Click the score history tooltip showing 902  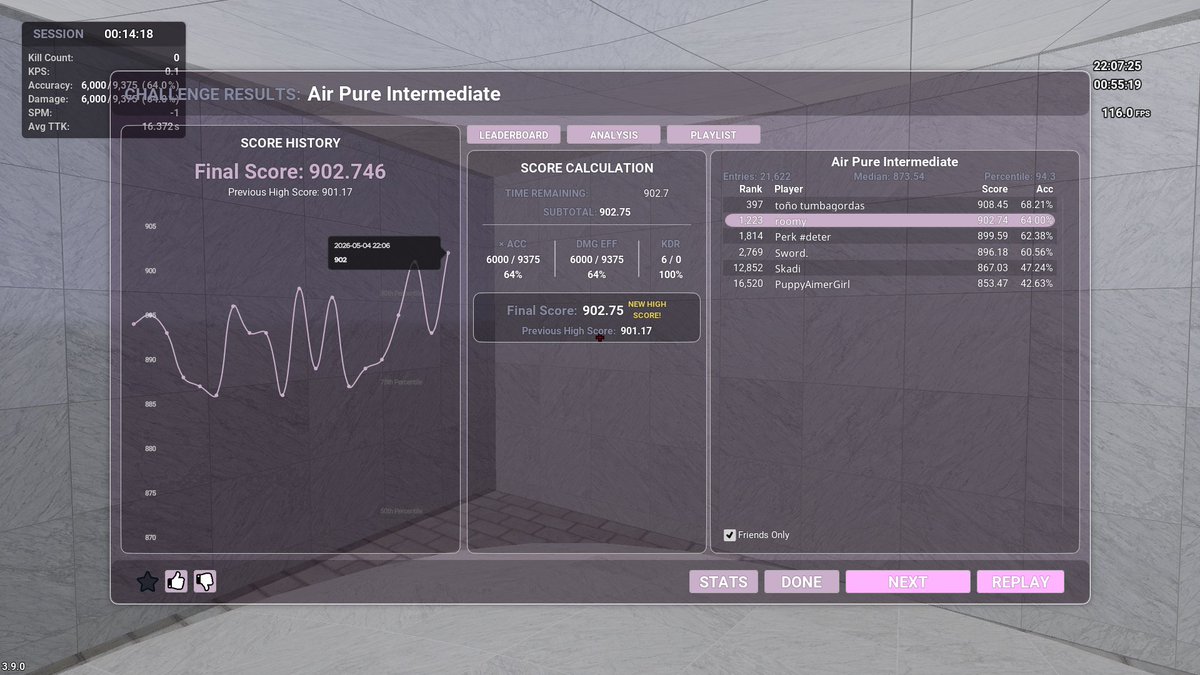pyautogui.click(x=384, y=252)
